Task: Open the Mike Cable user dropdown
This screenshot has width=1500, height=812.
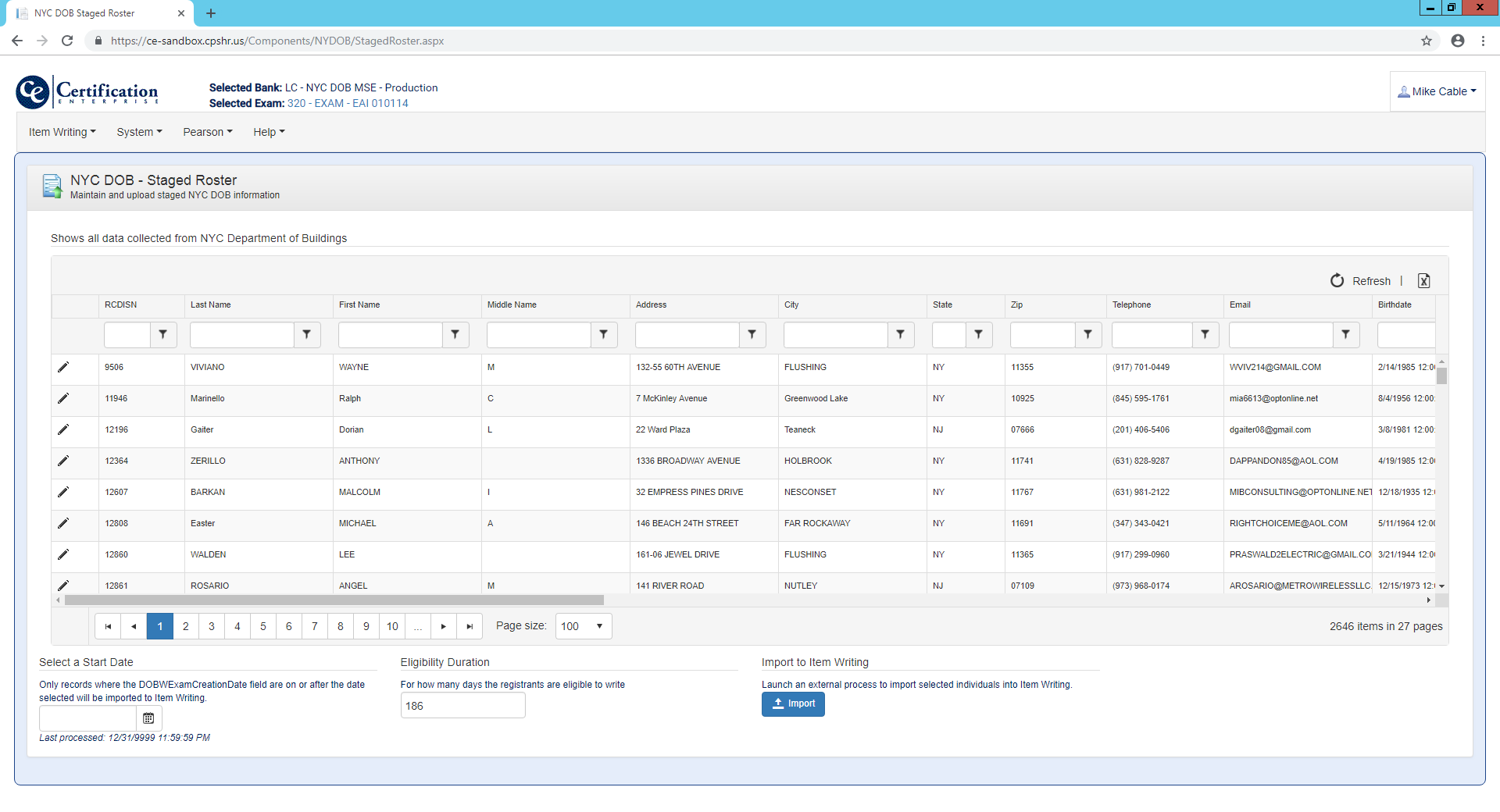Action: [1437, 91]
